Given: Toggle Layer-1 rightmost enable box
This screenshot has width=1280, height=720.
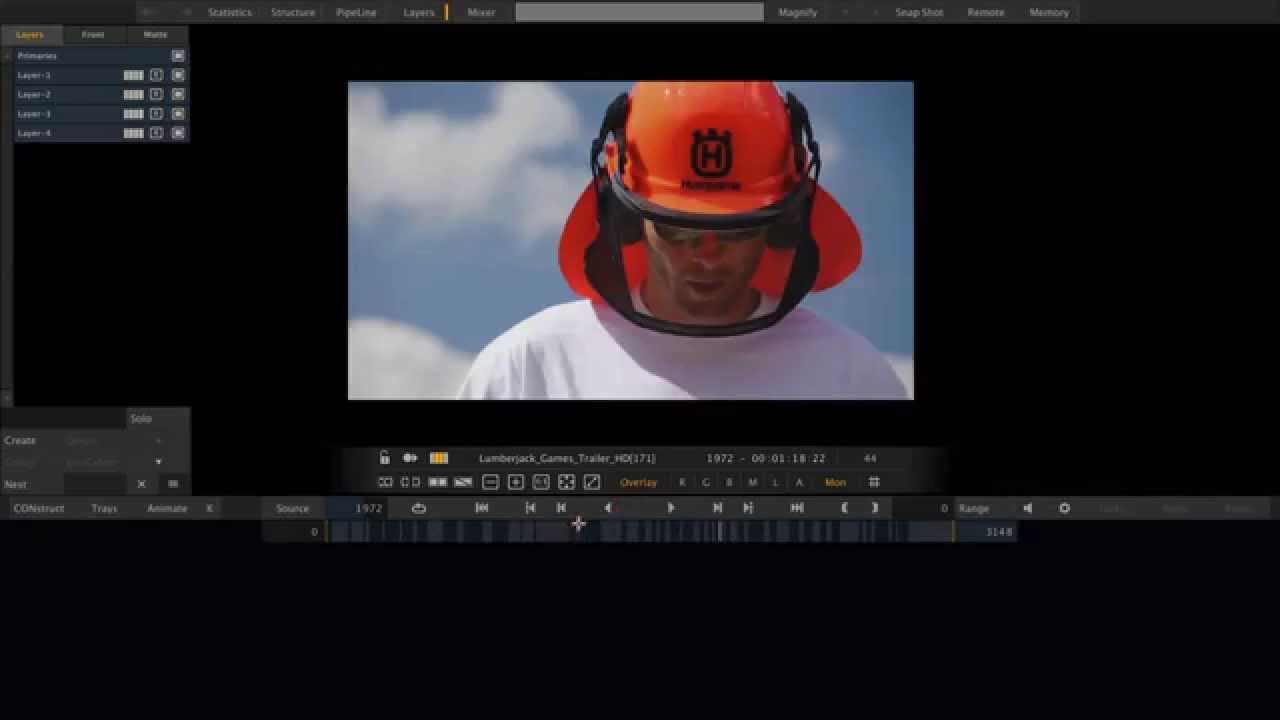Looking at the screenshot, I should [x=178, y=75].
